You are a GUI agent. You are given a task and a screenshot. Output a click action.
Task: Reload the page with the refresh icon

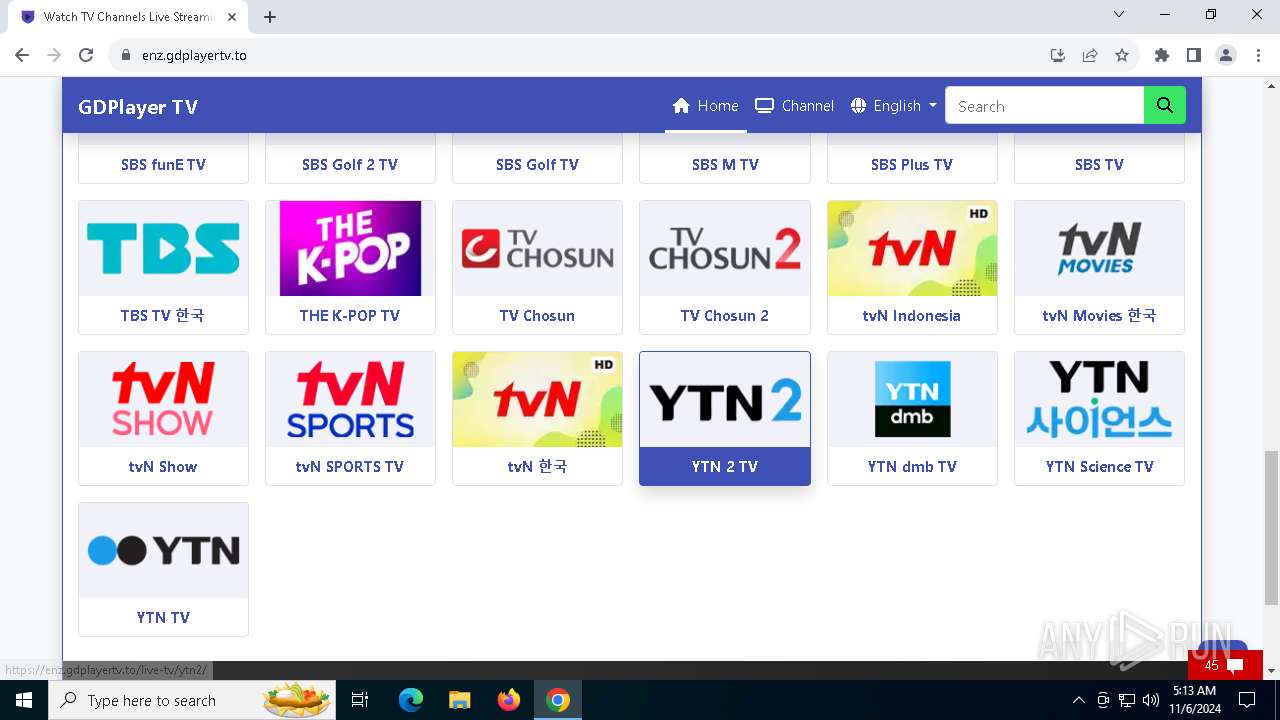click(x=86, y=55)
